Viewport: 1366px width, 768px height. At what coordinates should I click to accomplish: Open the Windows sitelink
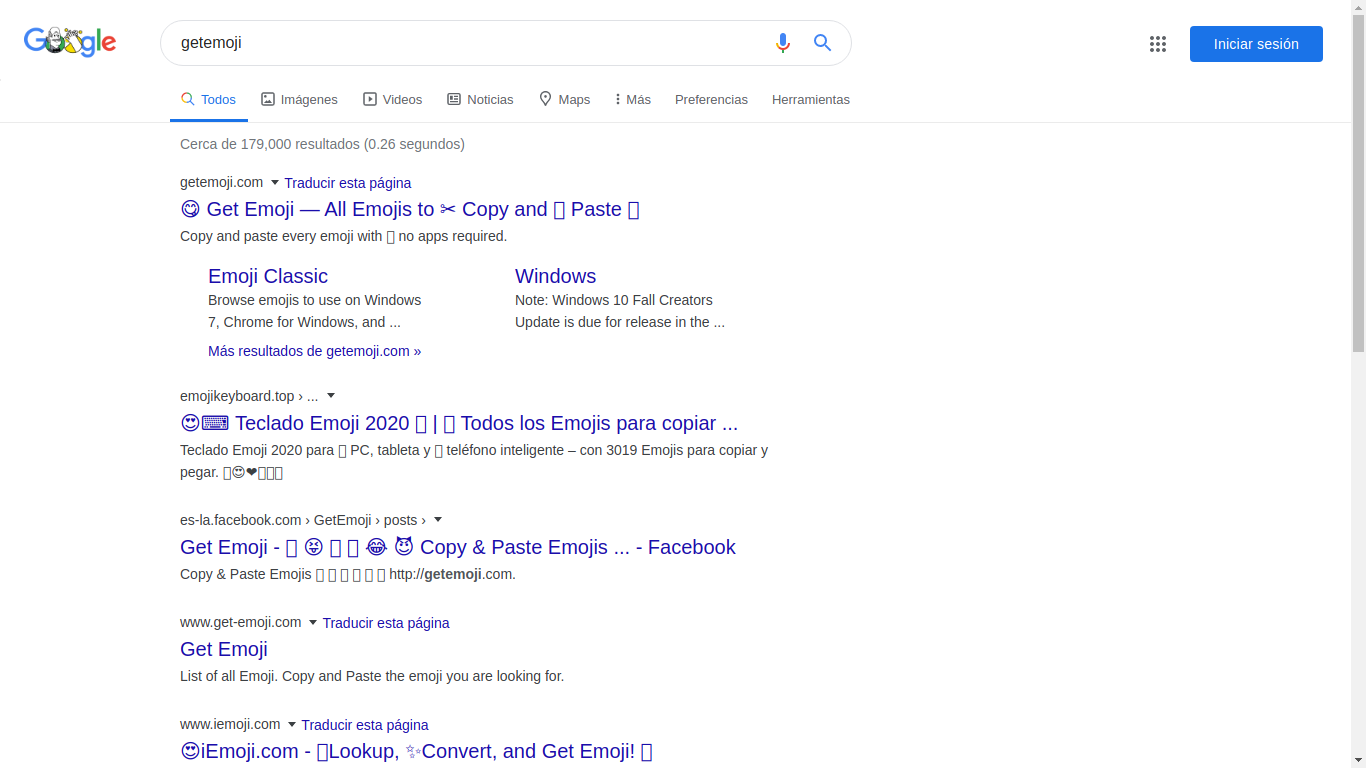pos(555,276)
